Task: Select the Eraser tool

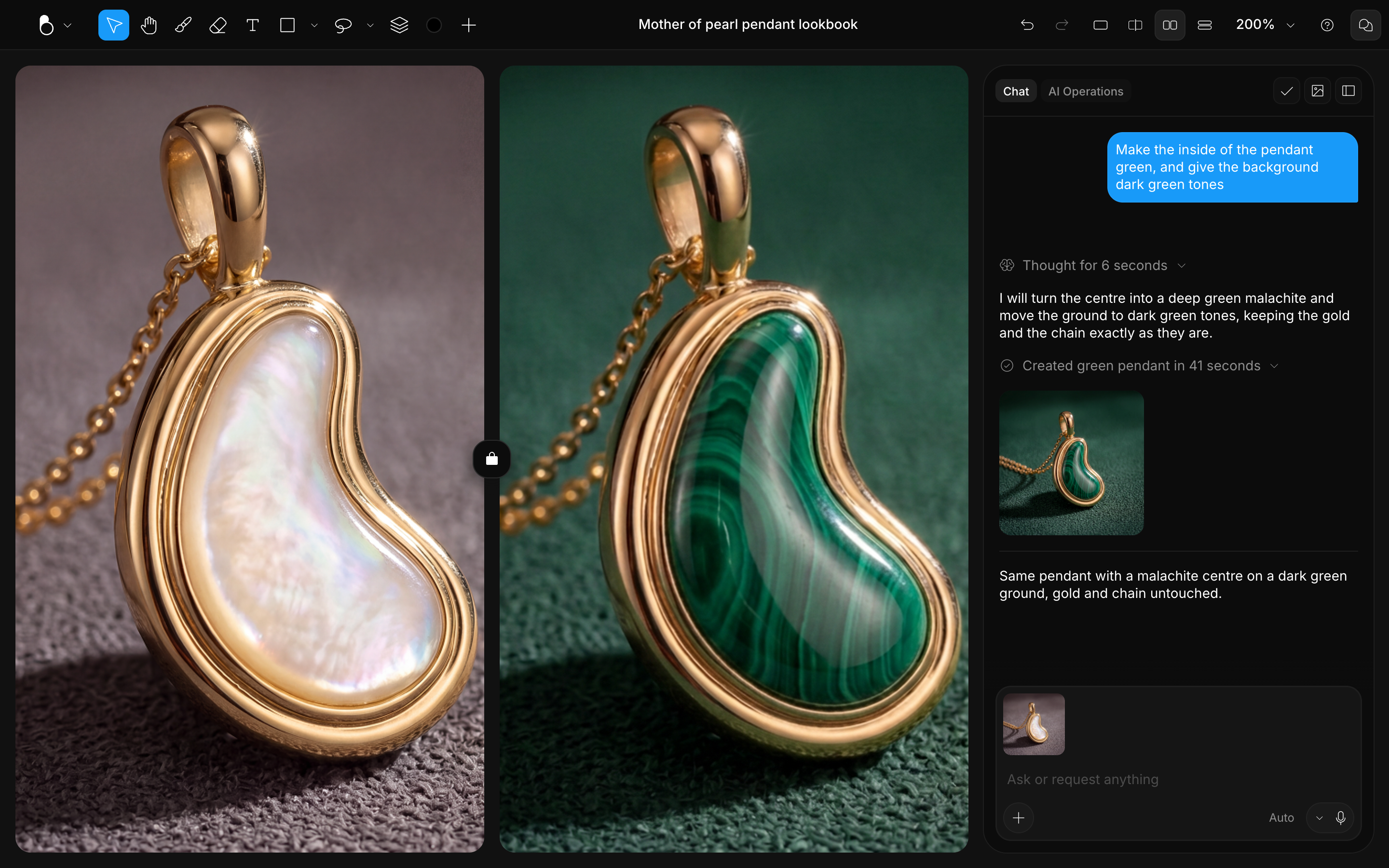Action: click(x=218, y=25)
